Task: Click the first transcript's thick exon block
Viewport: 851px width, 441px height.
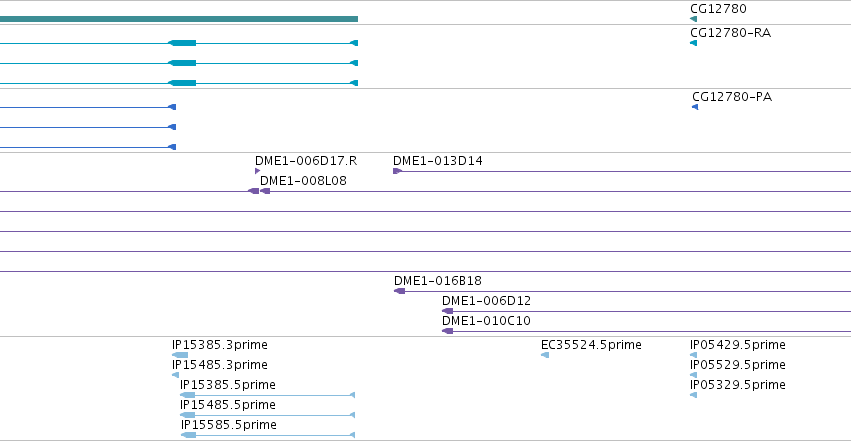Action: (182, 43)
